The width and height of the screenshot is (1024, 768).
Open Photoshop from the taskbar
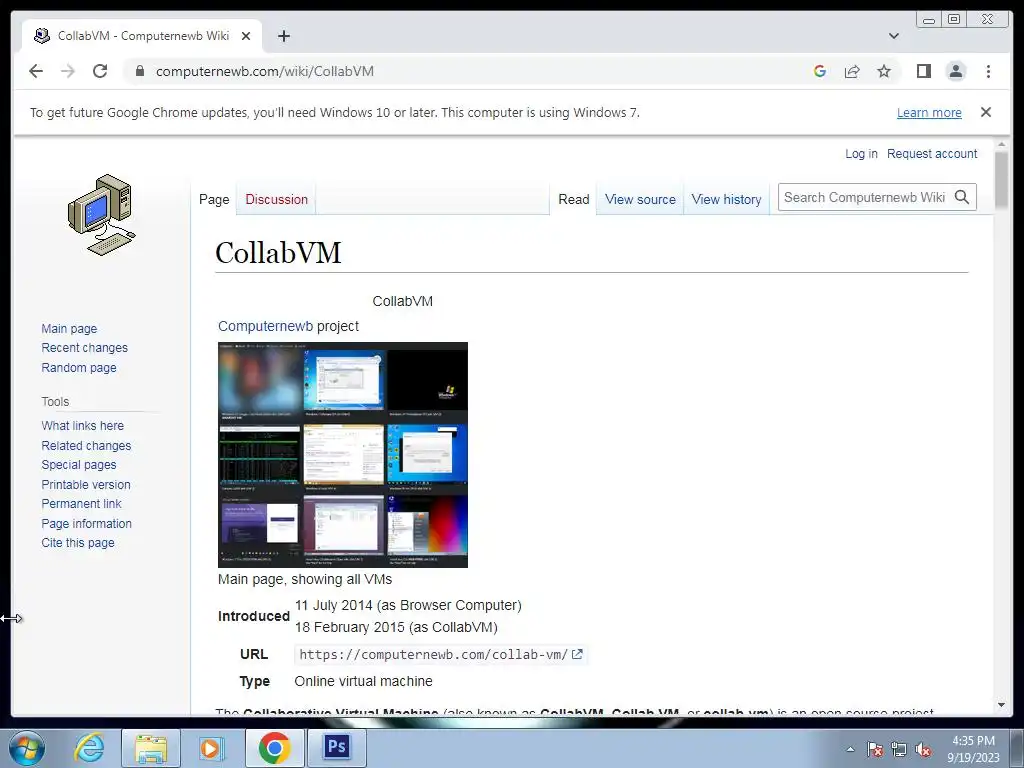point(336,746)
